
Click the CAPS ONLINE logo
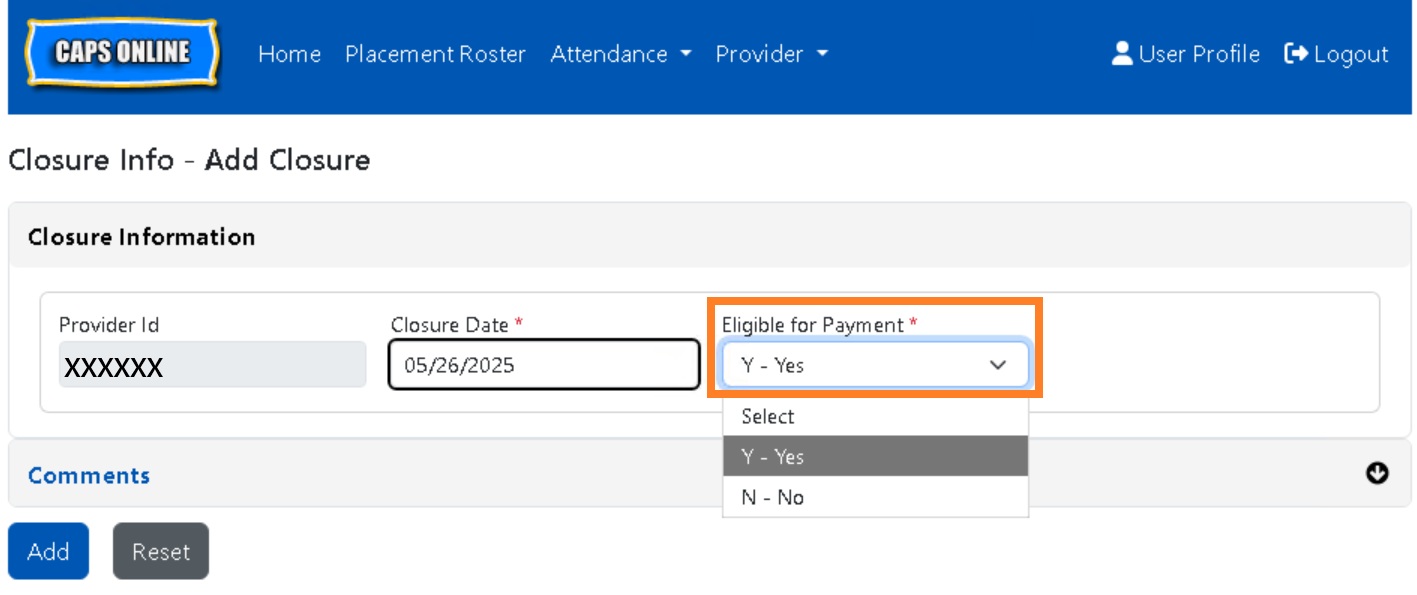pos(122,53)
